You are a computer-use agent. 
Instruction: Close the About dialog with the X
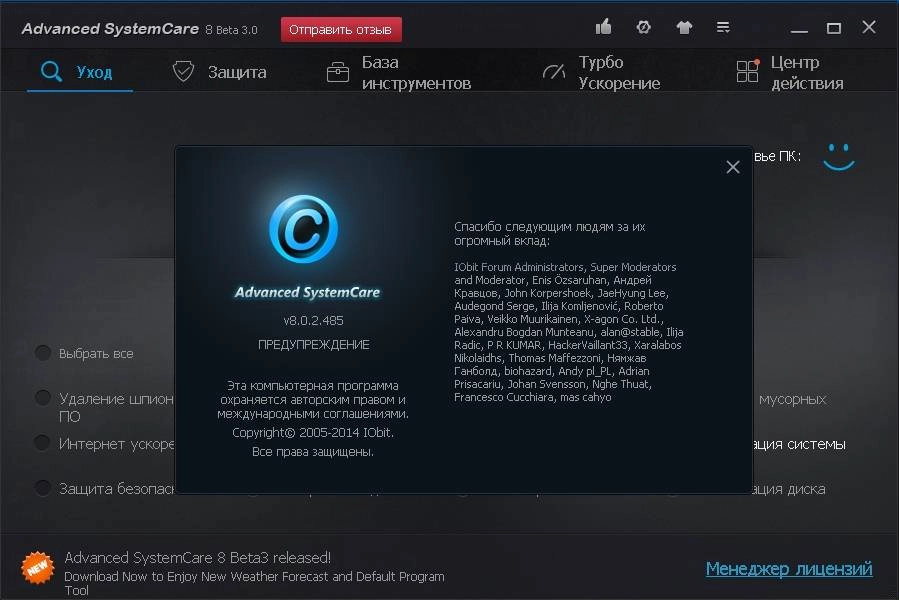point(733,167)
